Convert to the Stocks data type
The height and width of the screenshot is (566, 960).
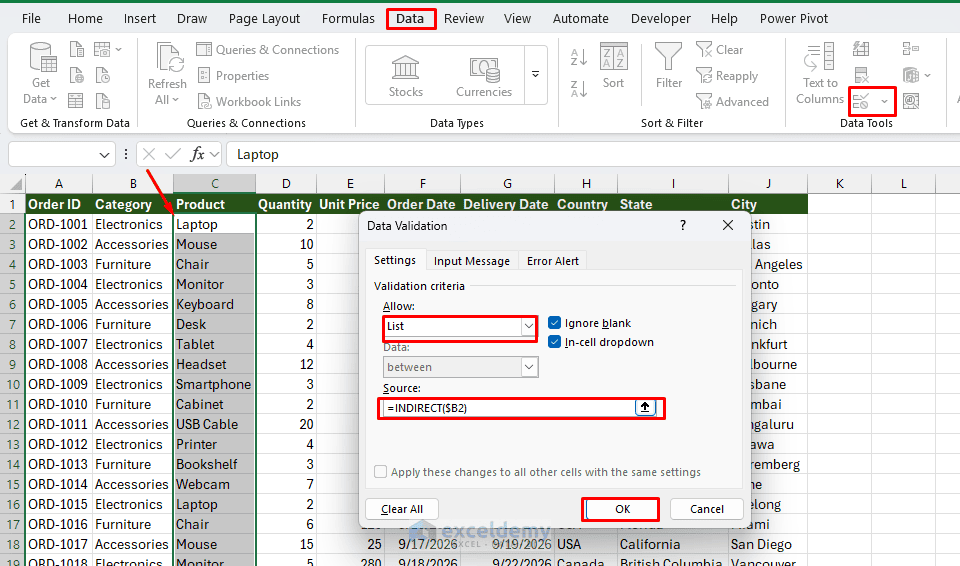point(405,76)
